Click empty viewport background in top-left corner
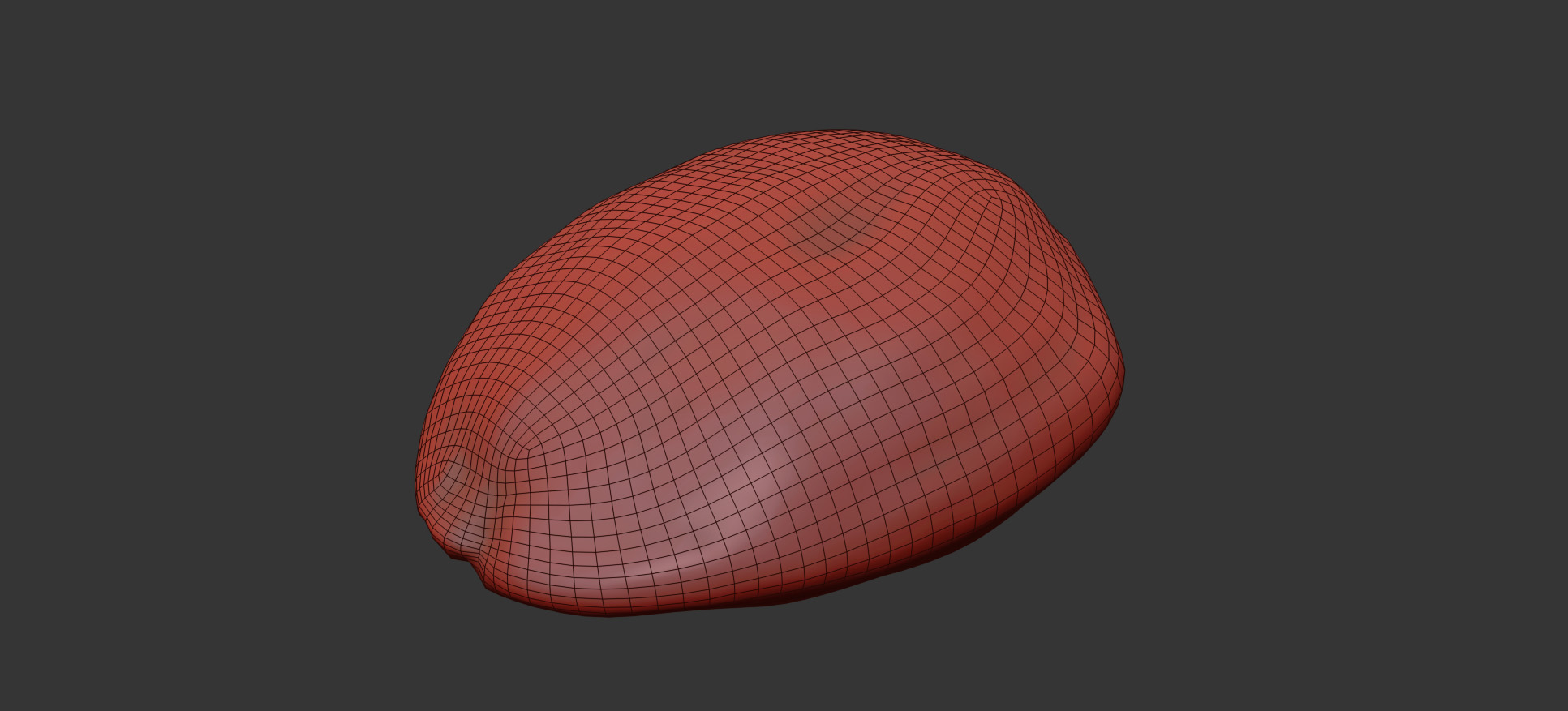Viewport: 1568px width, 711px height. (x=81, y=65)
